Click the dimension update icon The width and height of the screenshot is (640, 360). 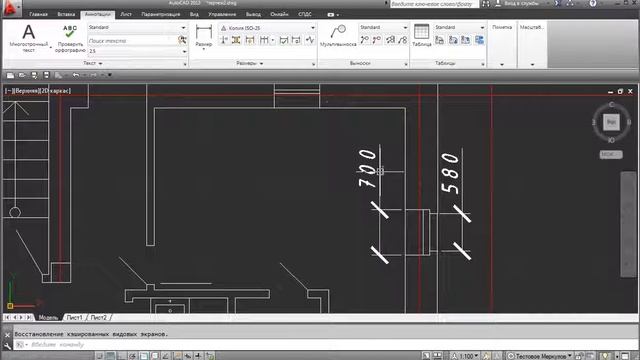pos(296,40)
